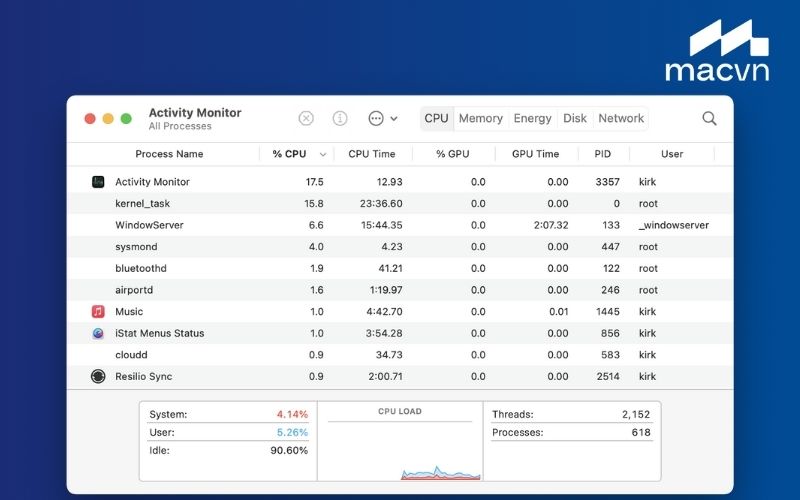
Task: Click the stop process X icon
Action: click(306, 118)
